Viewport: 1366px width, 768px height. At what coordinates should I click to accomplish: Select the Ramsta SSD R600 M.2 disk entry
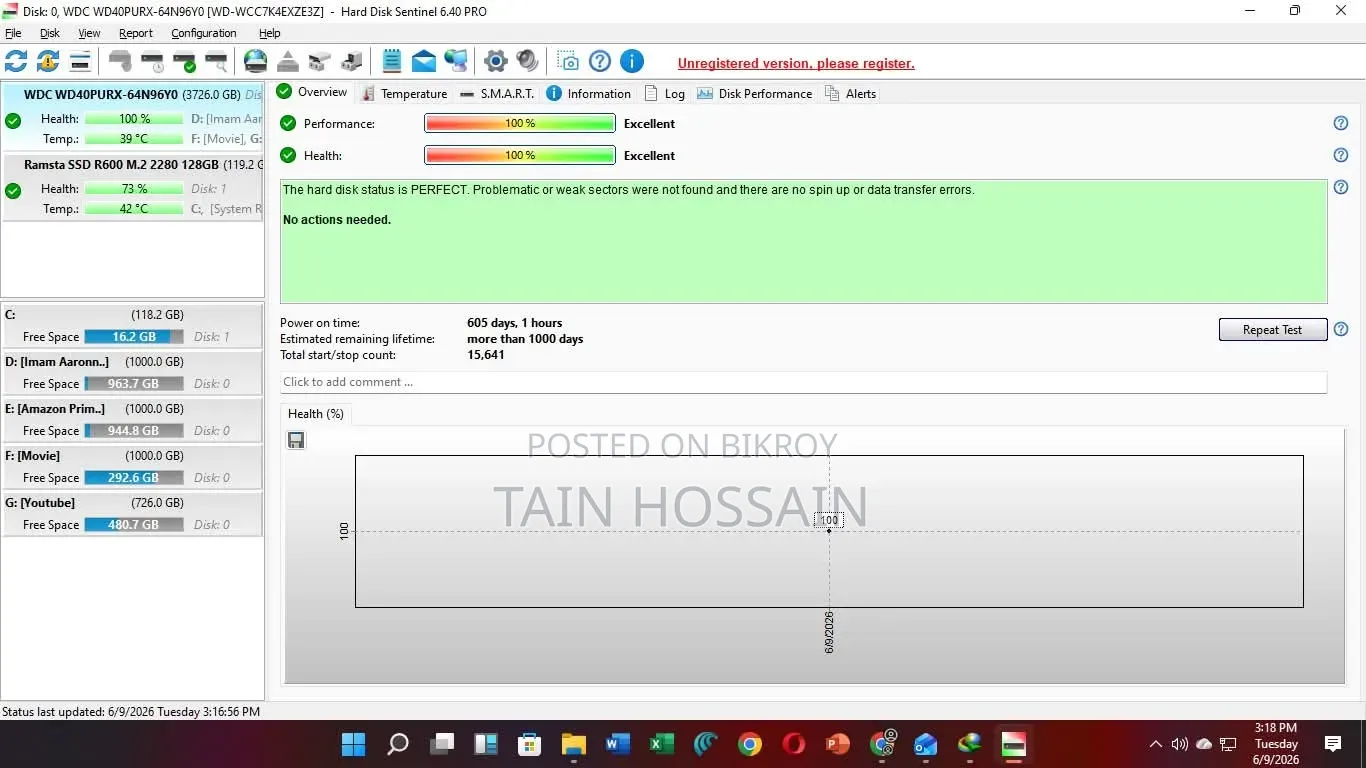[x=133, y=187]
